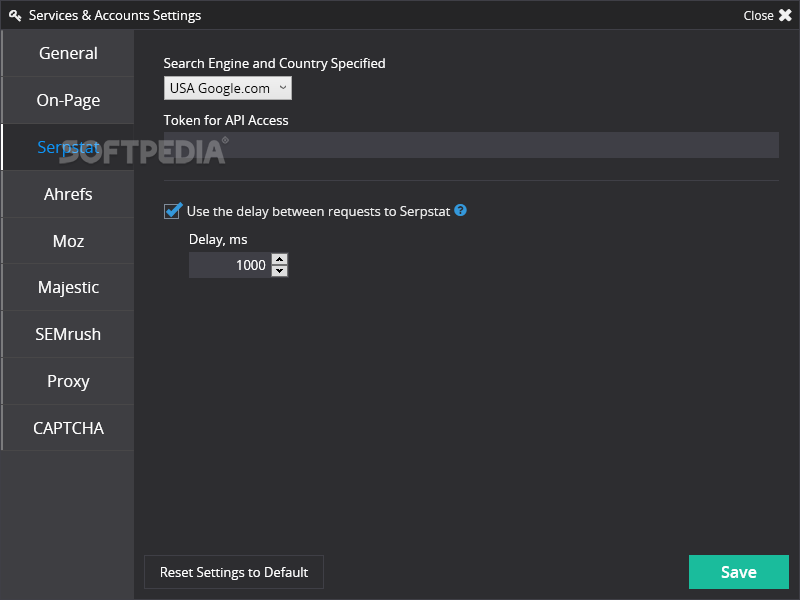
Task: Uncheck Use the delay between requests
Action: 172,211
